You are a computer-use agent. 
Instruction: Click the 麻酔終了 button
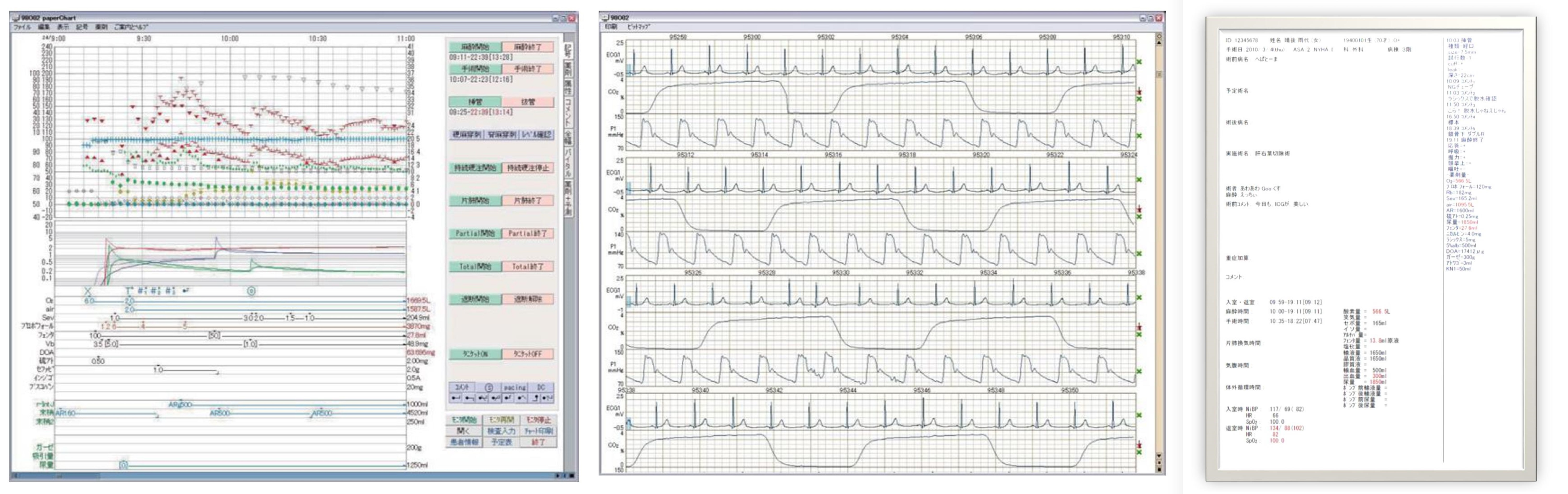click(528, 47)
